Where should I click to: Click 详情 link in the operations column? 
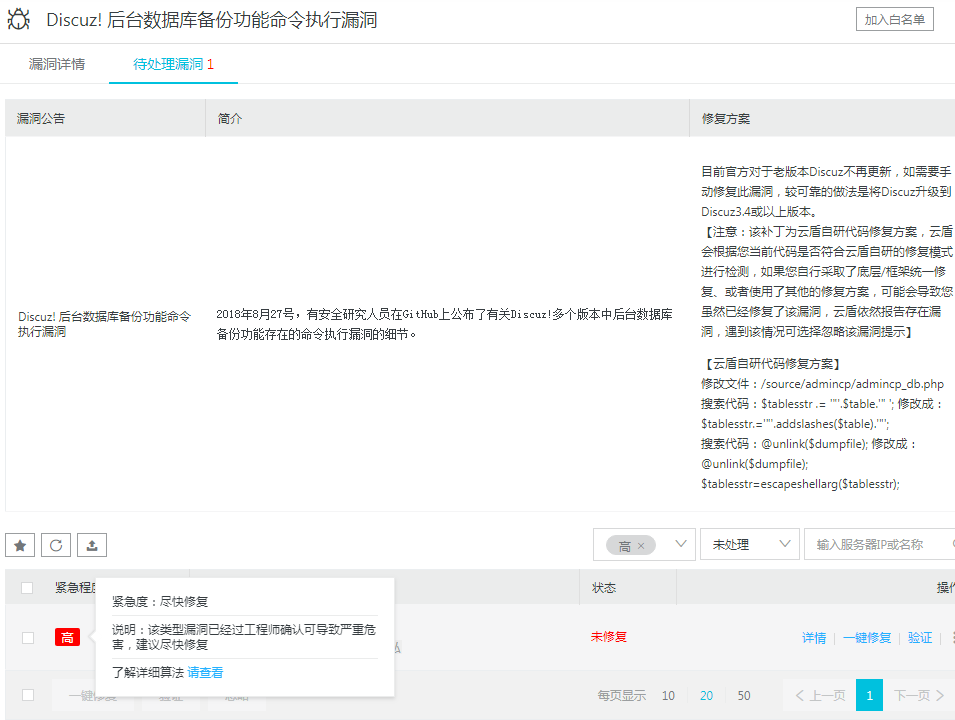pos(814,637)
